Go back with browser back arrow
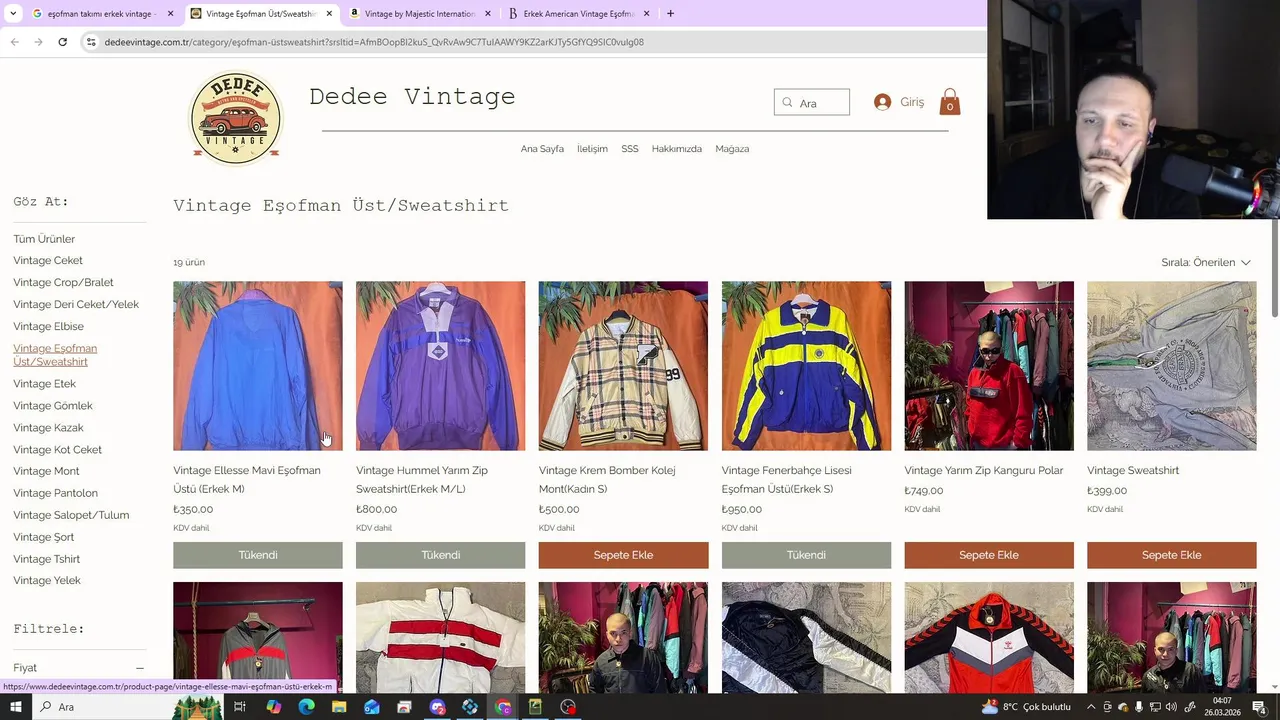The width and height of the screenshot is (1280, 720). [14, 42]
